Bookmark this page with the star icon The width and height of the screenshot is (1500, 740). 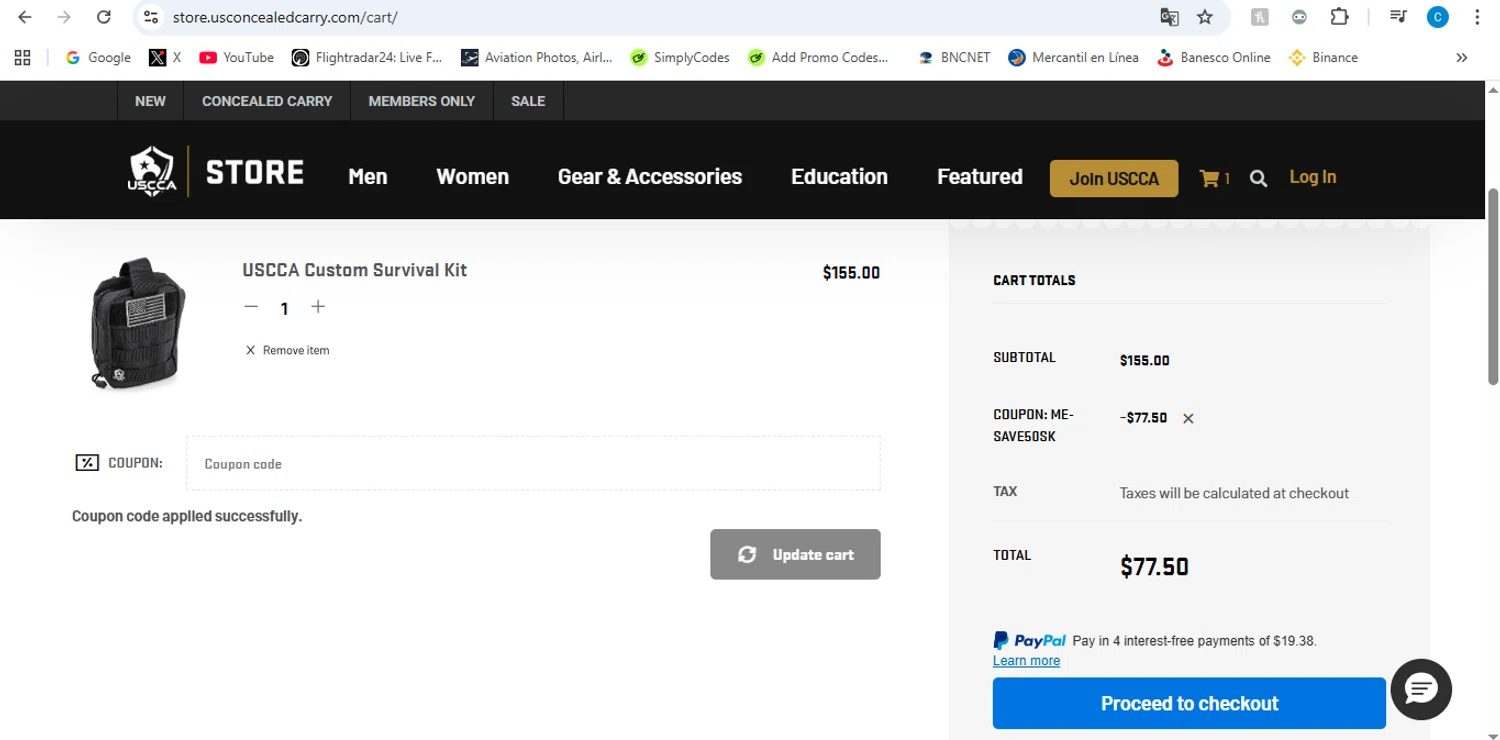pos(1205,17)
